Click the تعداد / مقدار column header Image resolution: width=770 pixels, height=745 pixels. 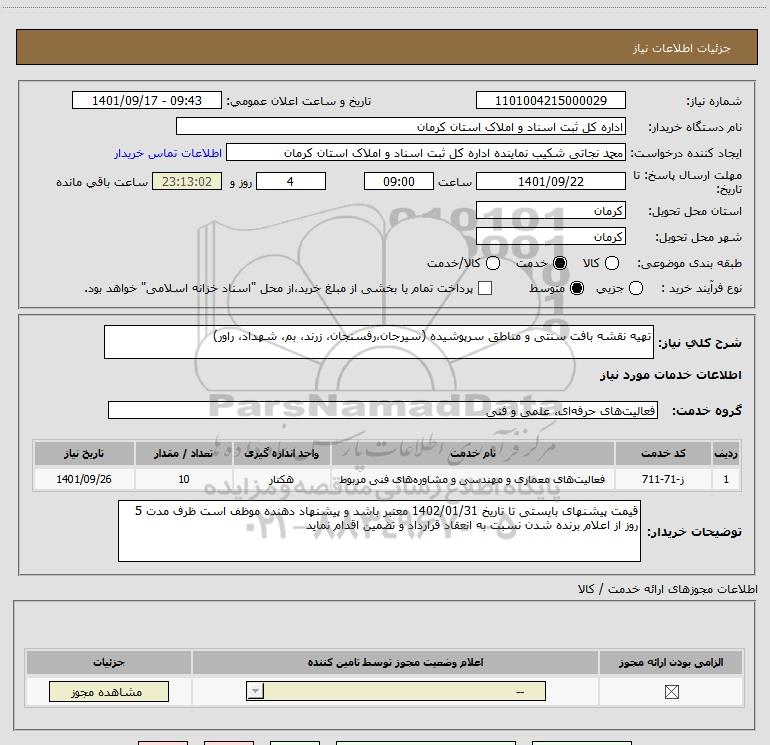[184, 453]
